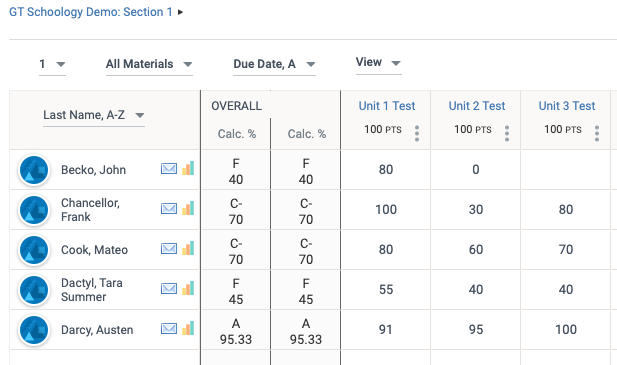Screen dimensions: 617x365
Task: Open message icon for Chancellor, Frank
Action: [169, 208]
